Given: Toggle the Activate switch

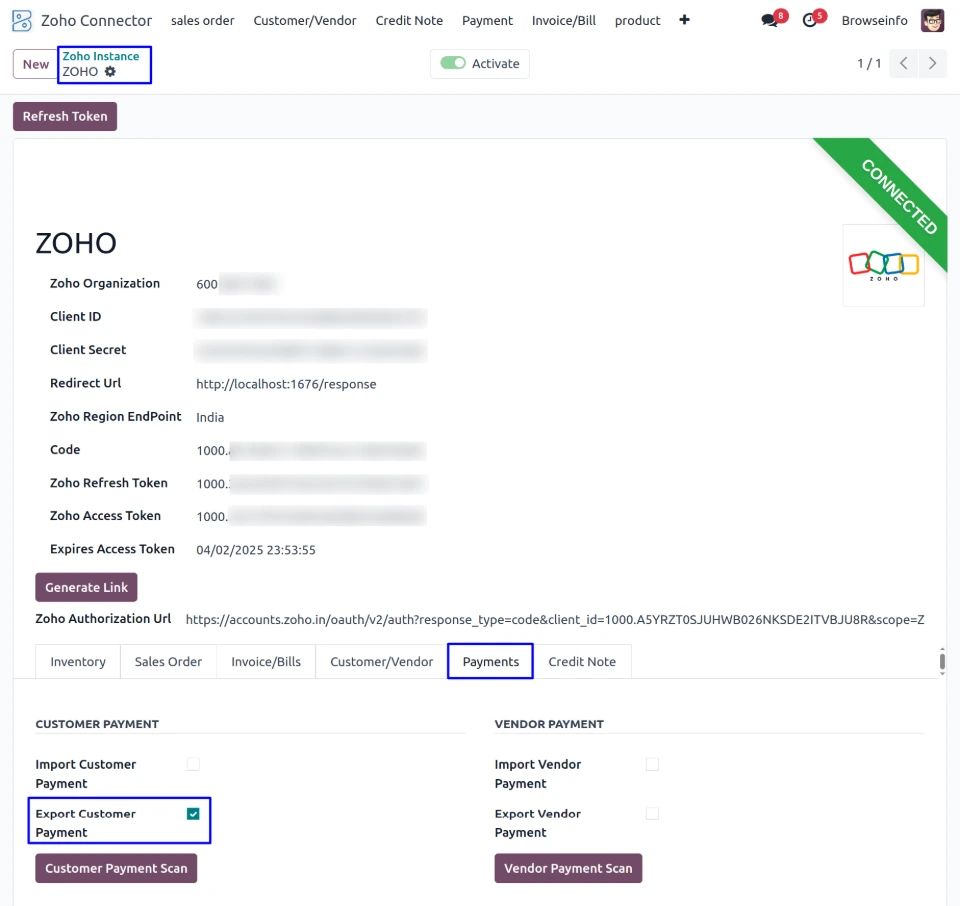Looking at the screenshot, I should [454, 64].
